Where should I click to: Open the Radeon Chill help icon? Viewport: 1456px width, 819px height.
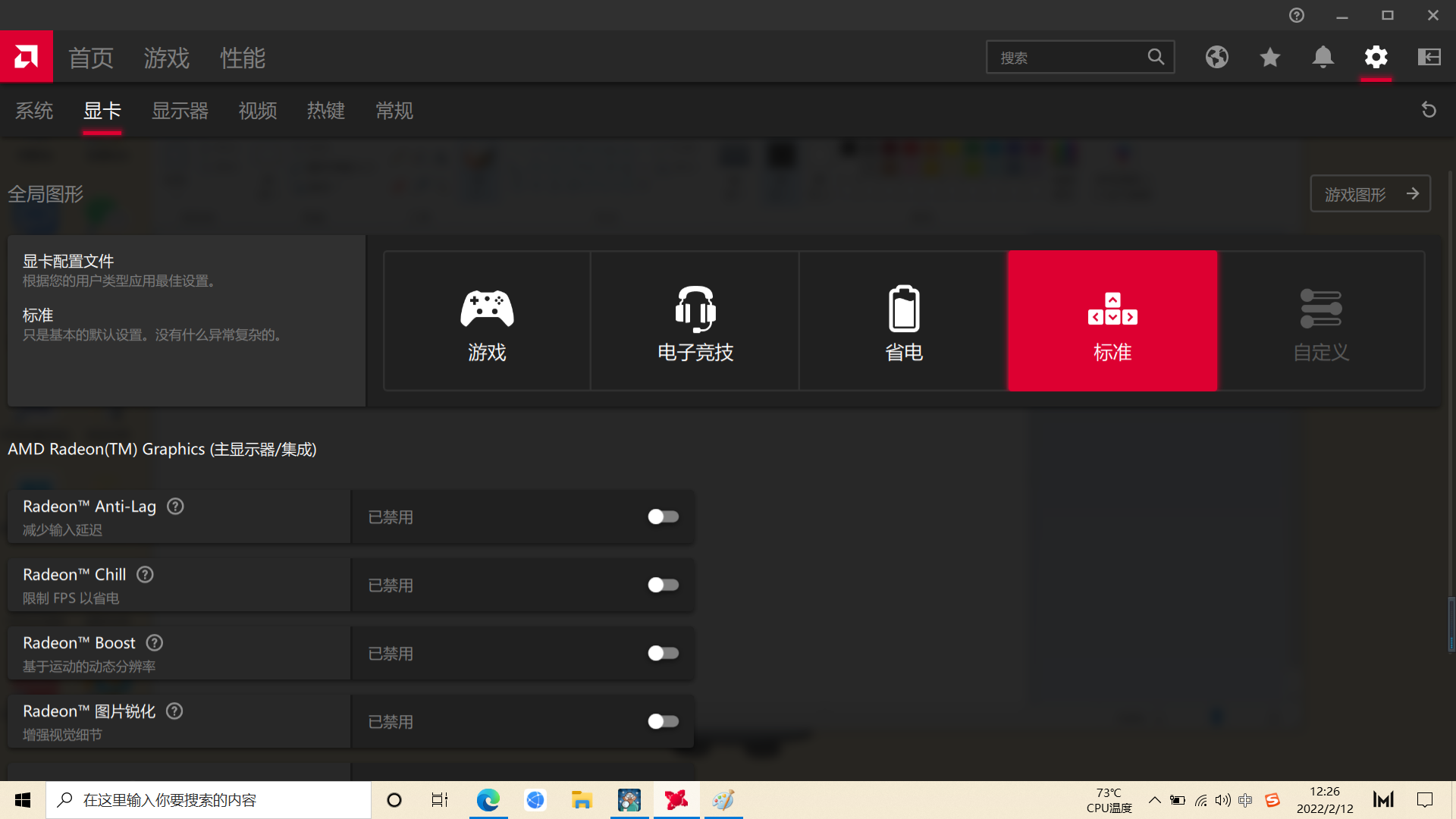click(145, 575)
